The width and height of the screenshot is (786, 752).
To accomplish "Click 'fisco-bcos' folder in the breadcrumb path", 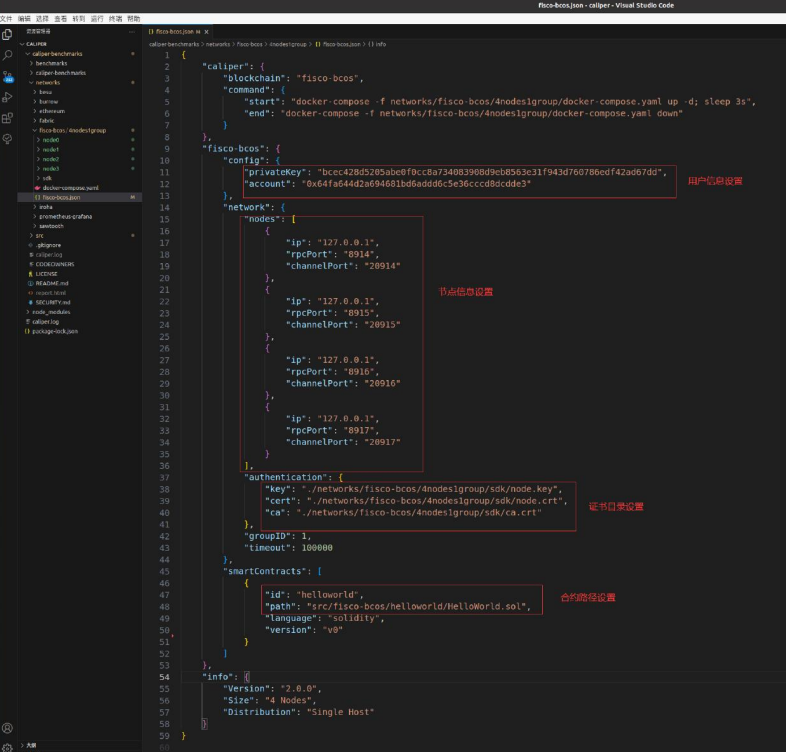I will click(249, 44).
